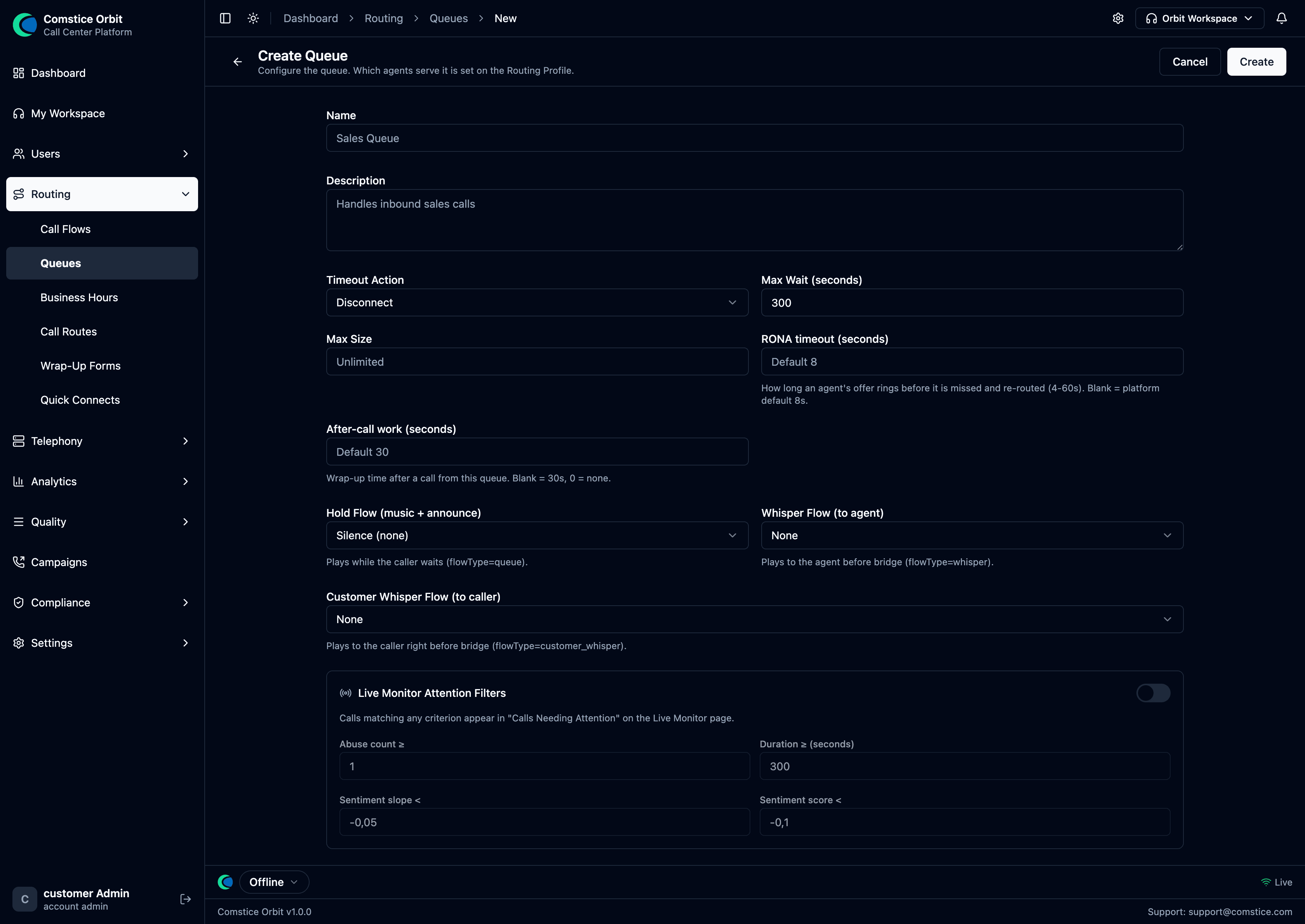The width and height of the screenshot is (1305, 924).
Task: Open the Whisper Flow dropdown
Action: [x=972, y=535]
